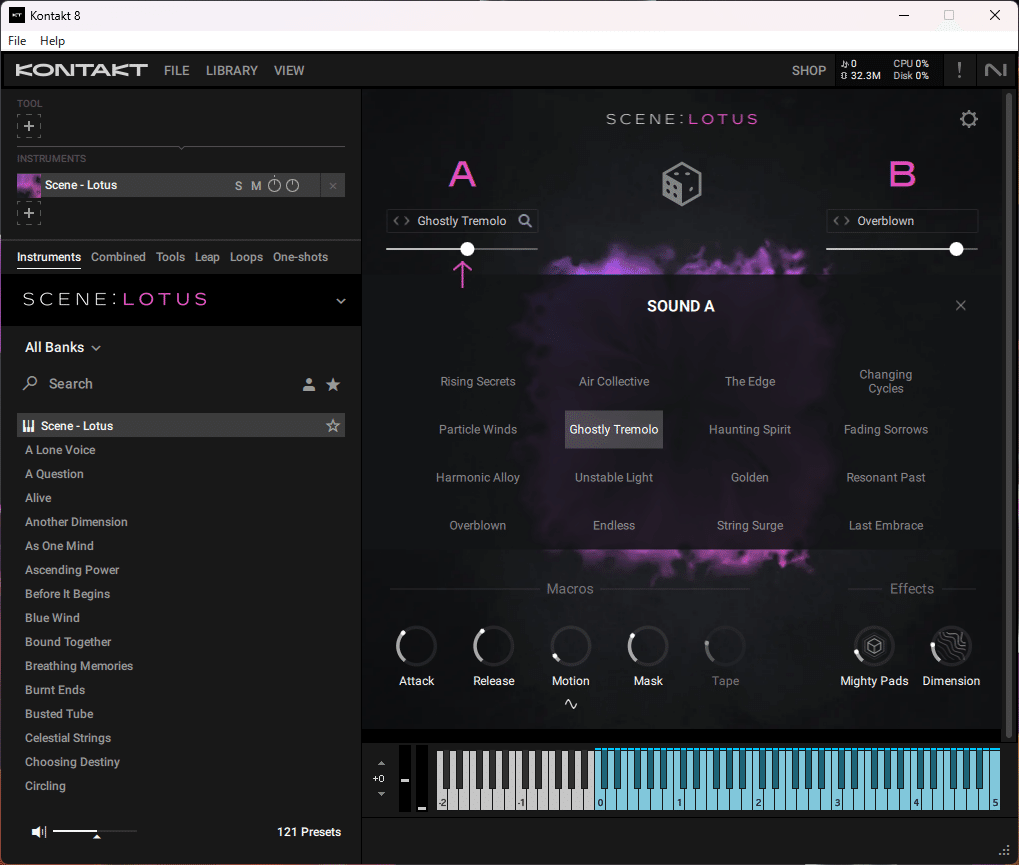1019x865 pixels.
Task: Click the plus icon to add an instrument
Action: click(x=29, y=212)
